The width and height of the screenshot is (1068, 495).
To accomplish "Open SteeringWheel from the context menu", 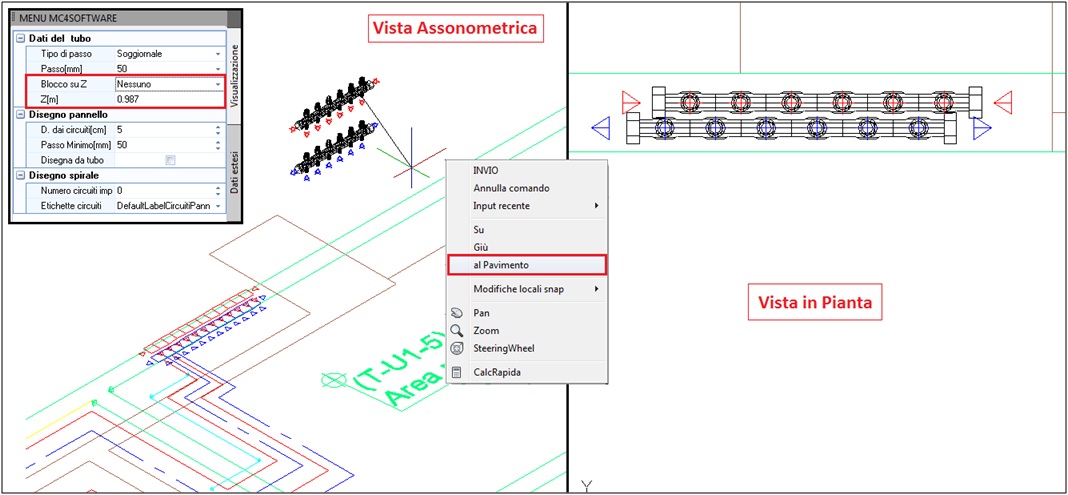I will coord(457,349).
